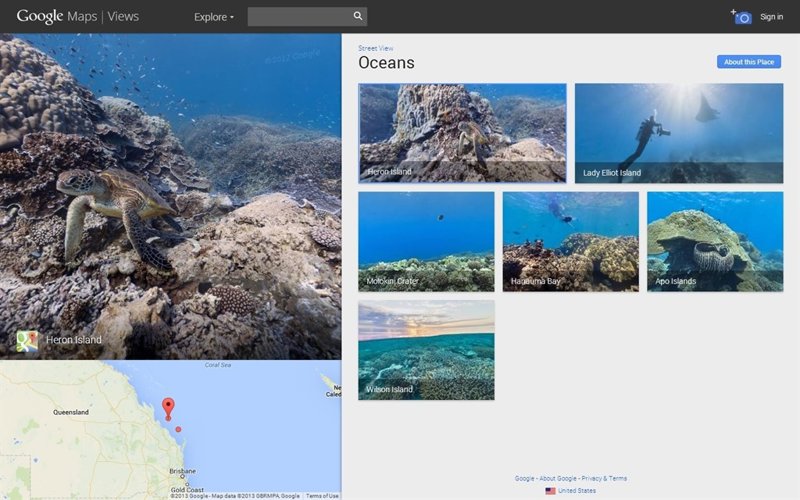Type in the top search field
This screenshot has width=800, height=500.
[298, 17]
